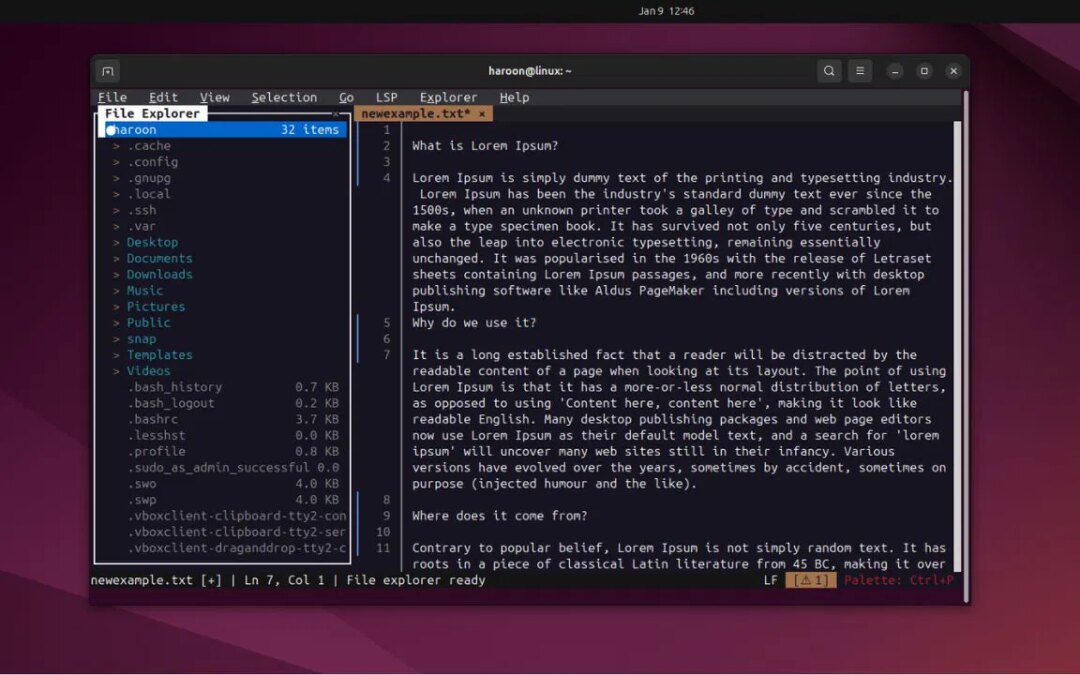Click the LF line-ending indicator

point(770,581)
